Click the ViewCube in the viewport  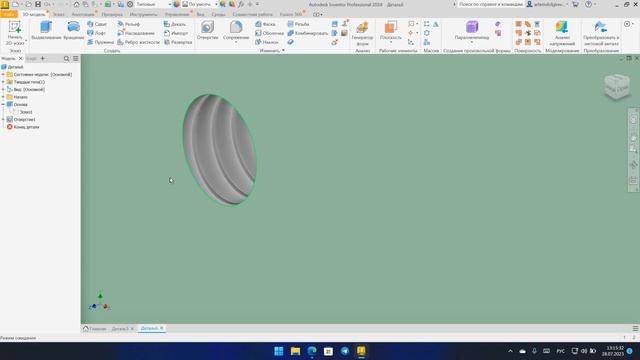[x=617, y=87]
